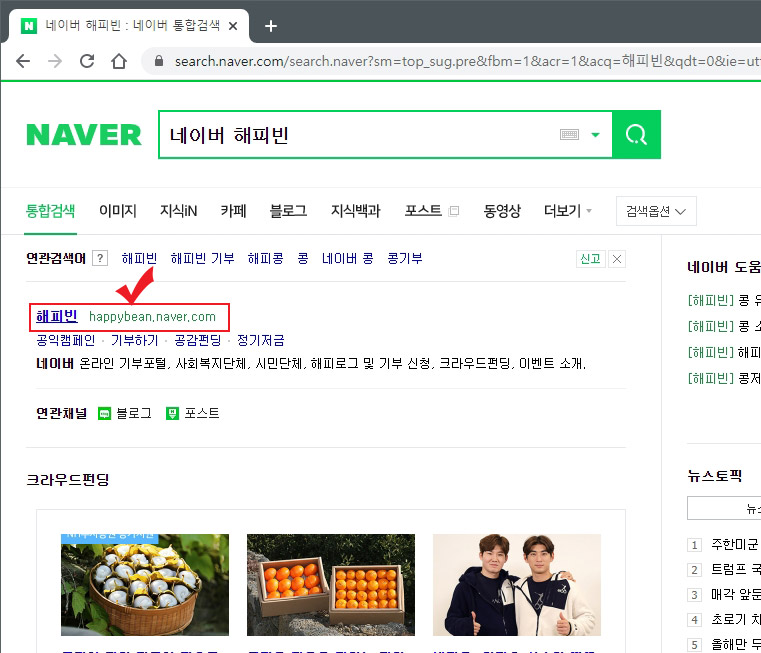This screenshot has width=761, height=653.
Task: Click first [해피빈] 콩 help link
Action: pos(724,301)
